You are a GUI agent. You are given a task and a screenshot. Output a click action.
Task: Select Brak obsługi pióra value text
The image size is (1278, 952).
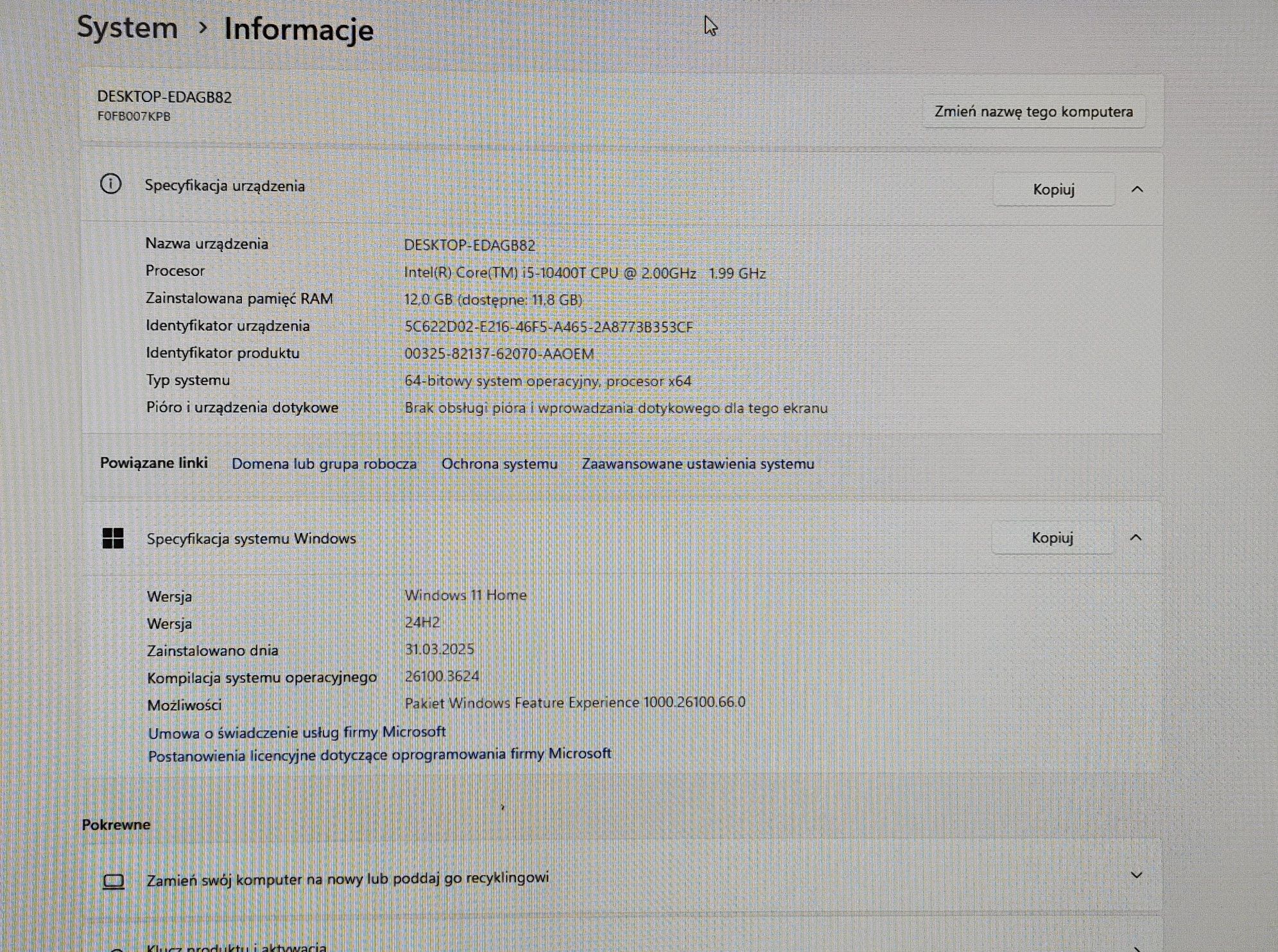point(616,408)
